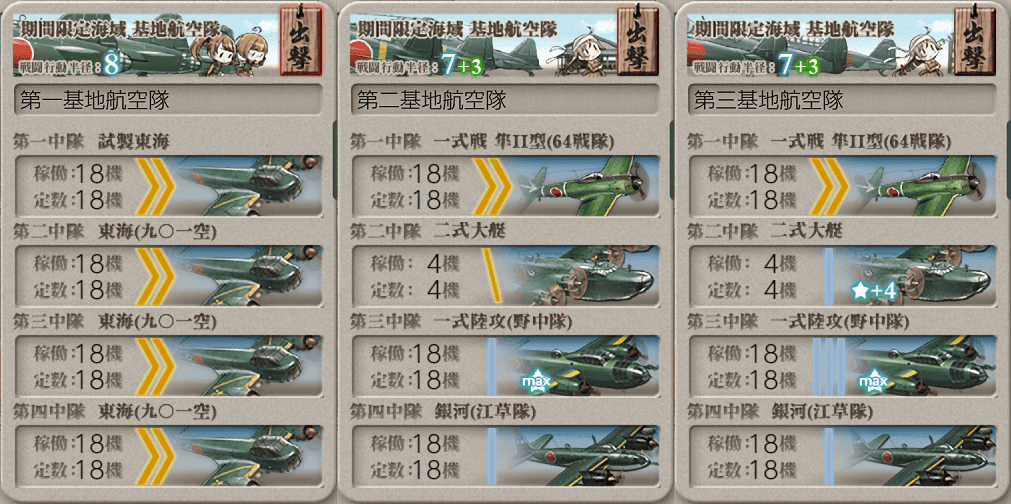Toggle the second air base 出撃 tag
The image size is (1011, 504).
637,41
